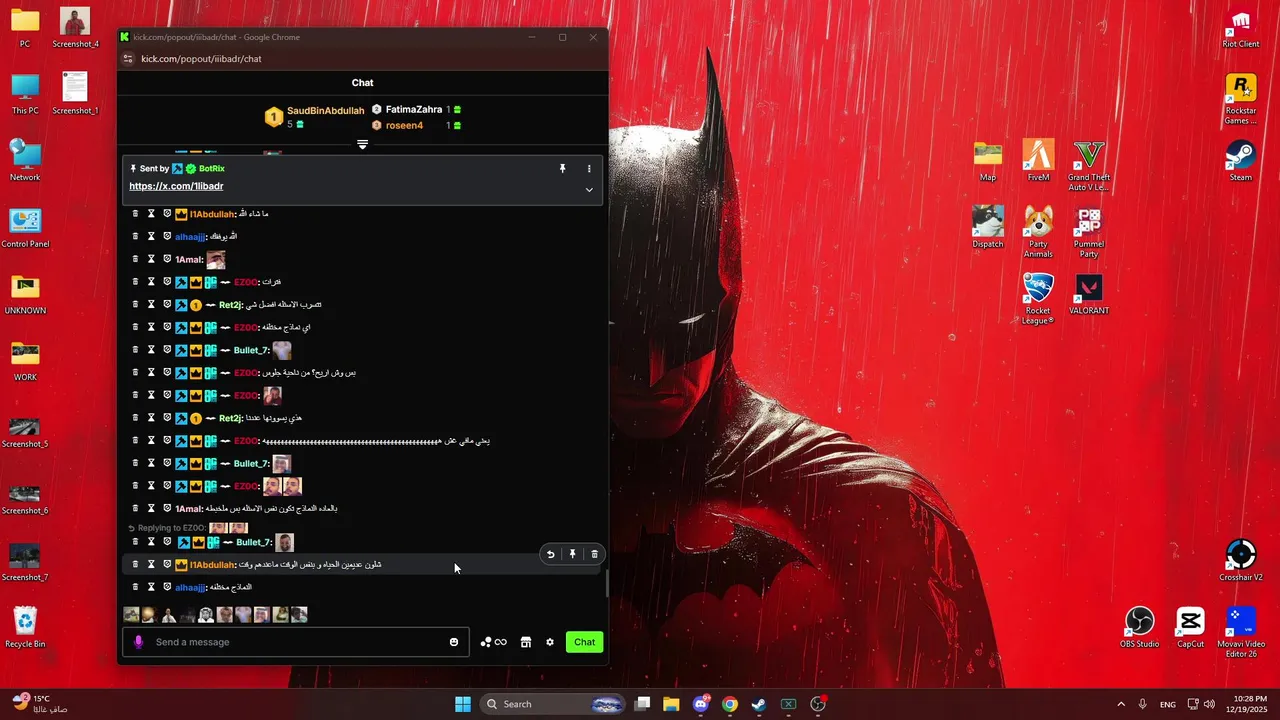Screen dimensions: 1280x720
Task: Timeout alhaajjj using bottom row's hourglass icon
Action: pyautogui.click(x=152, y=587)
